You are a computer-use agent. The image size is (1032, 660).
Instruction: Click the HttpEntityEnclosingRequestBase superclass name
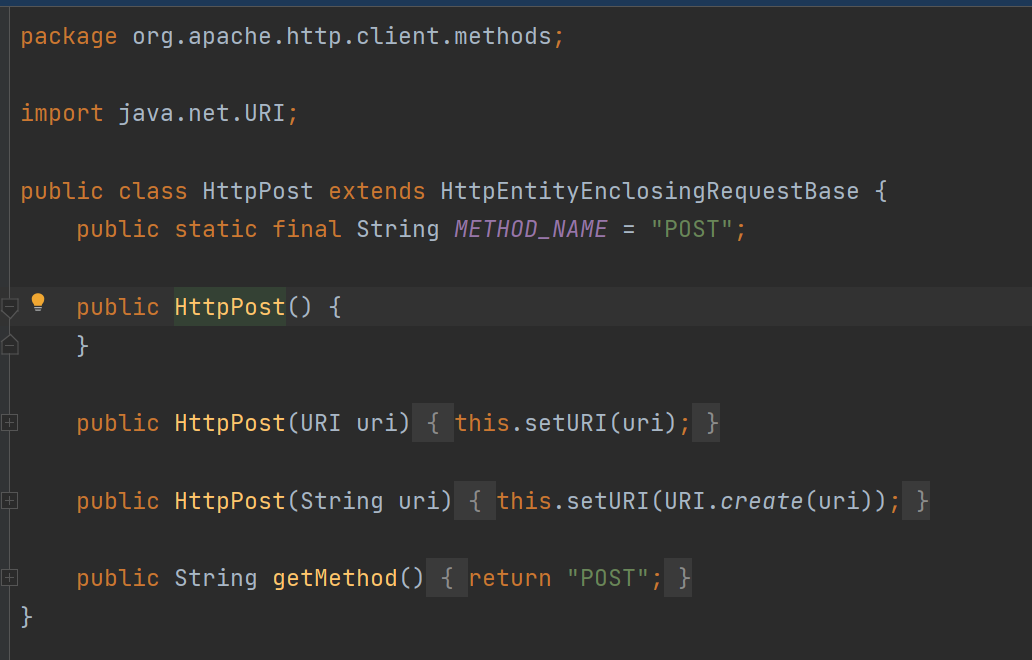(x=649, y=191)
